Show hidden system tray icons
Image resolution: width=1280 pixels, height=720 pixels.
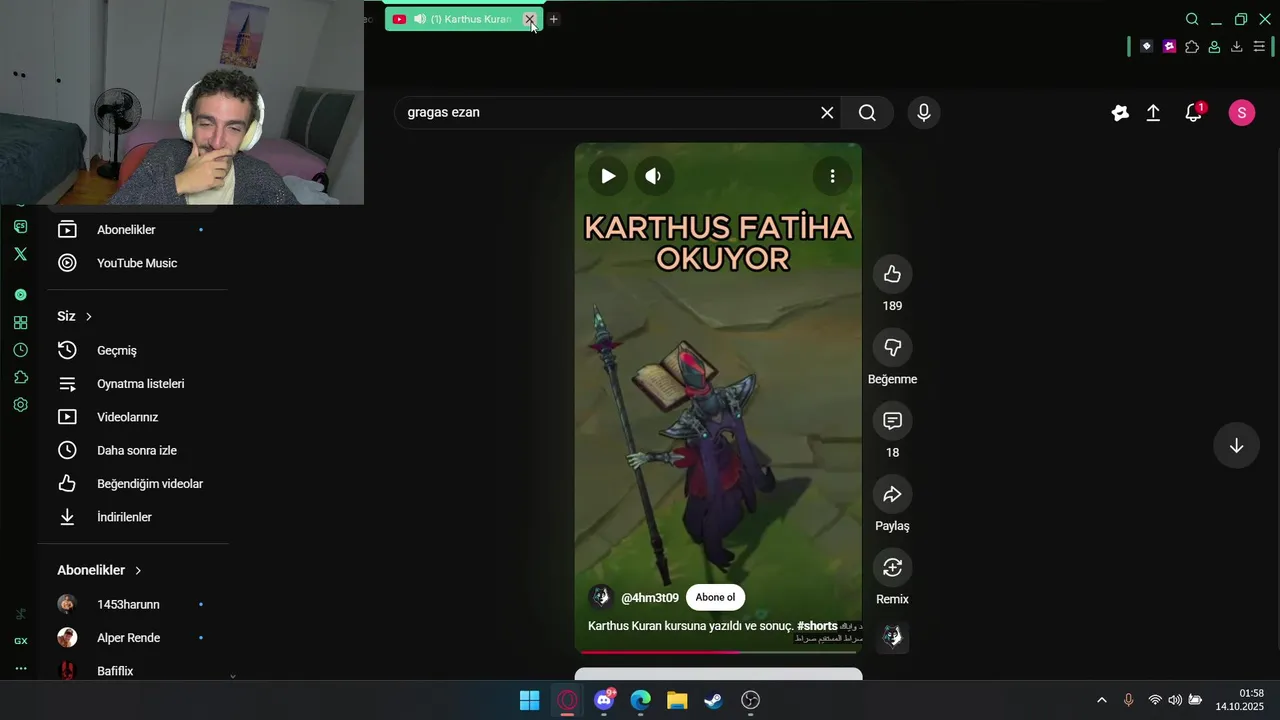pos(1102,700)
